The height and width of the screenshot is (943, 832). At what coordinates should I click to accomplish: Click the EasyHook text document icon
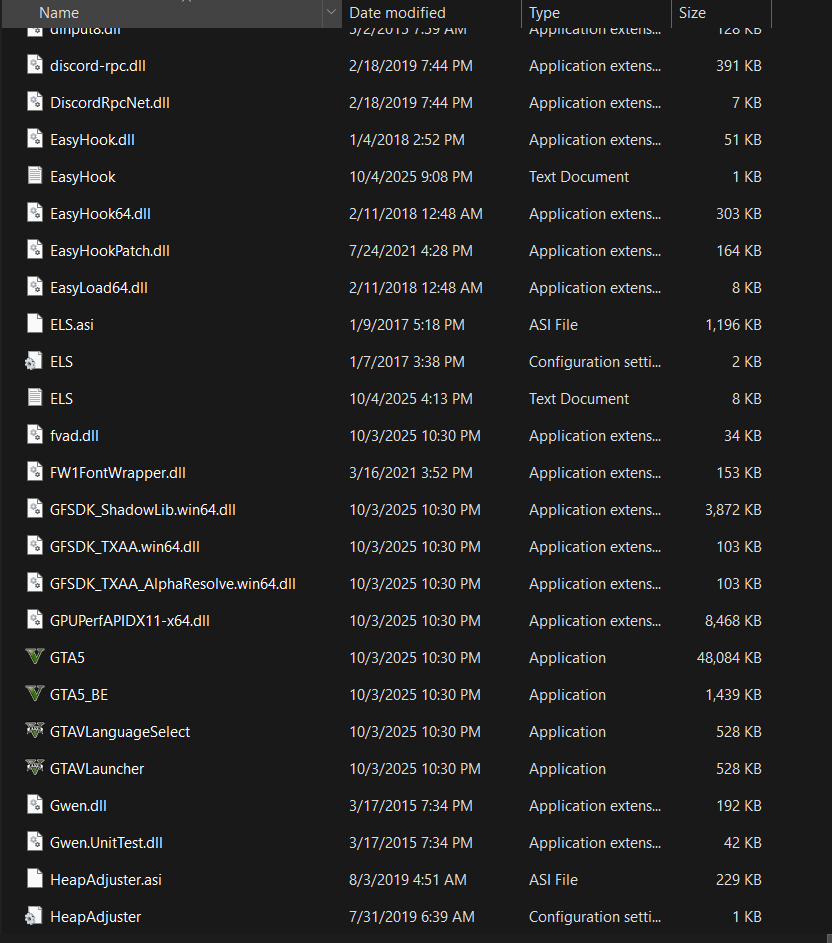tap(35, 176)
